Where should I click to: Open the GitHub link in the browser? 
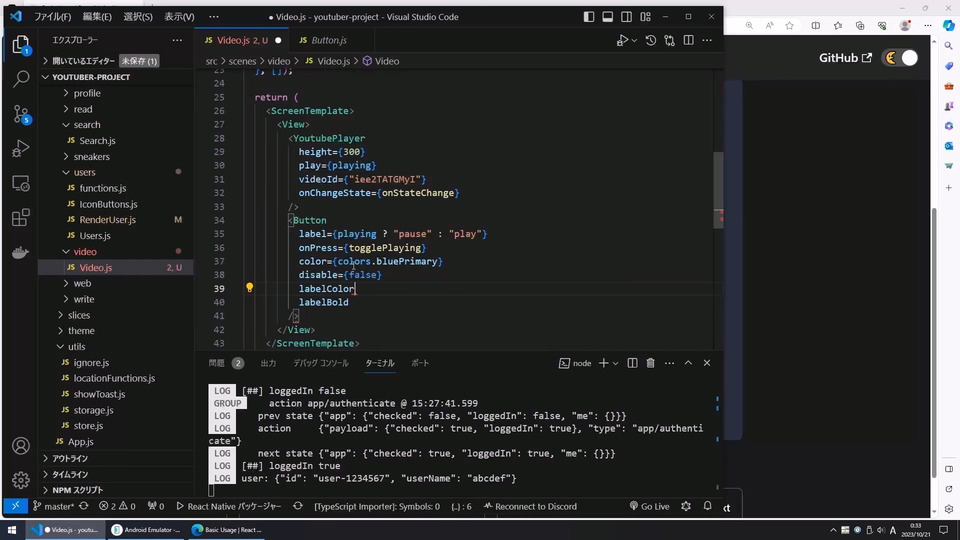[x=845, y=58]
